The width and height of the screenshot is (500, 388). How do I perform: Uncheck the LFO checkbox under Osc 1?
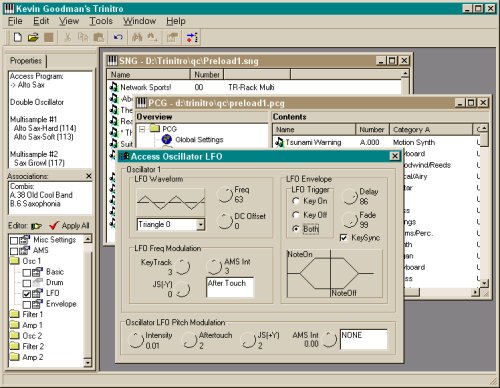tap(27, 294)
